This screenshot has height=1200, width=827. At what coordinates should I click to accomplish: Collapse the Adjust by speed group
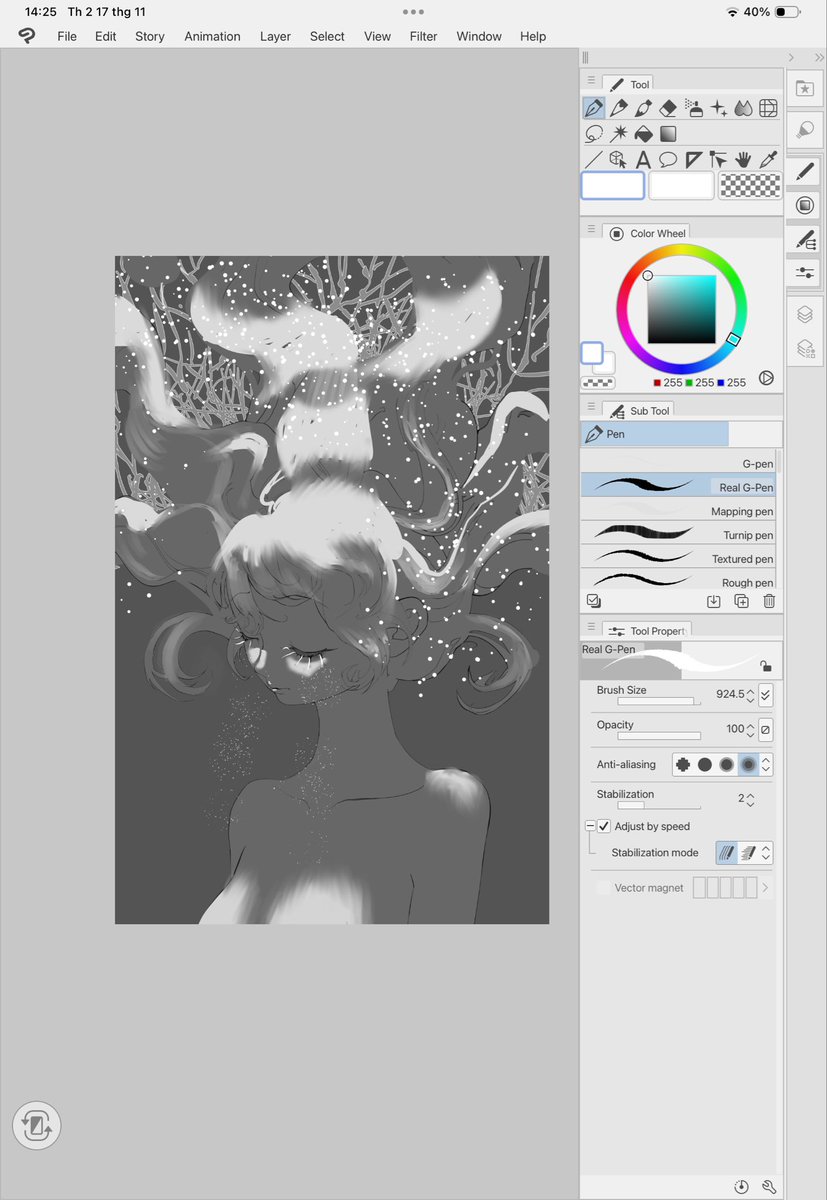click(x=590, y=826)
